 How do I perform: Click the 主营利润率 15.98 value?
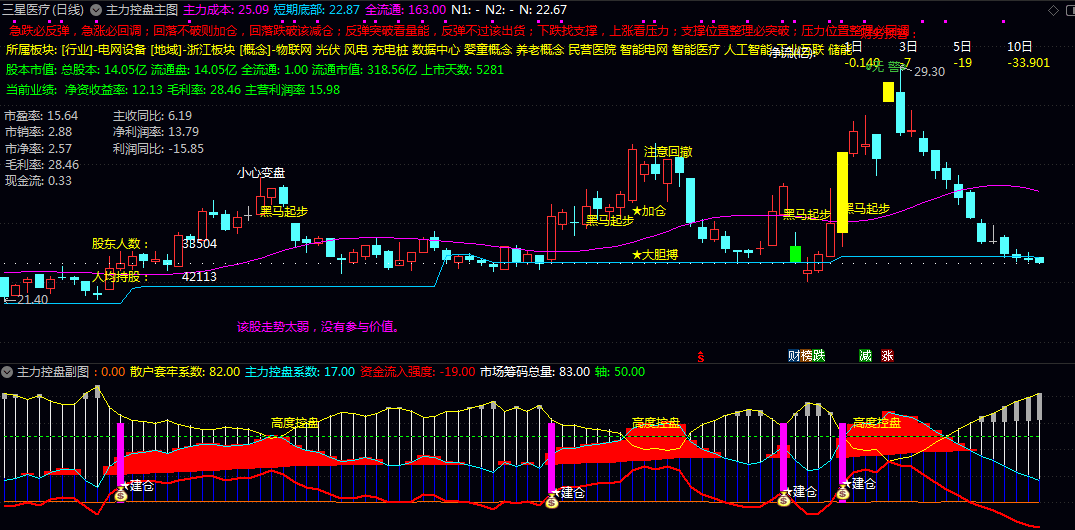click(x=293, y=90)
